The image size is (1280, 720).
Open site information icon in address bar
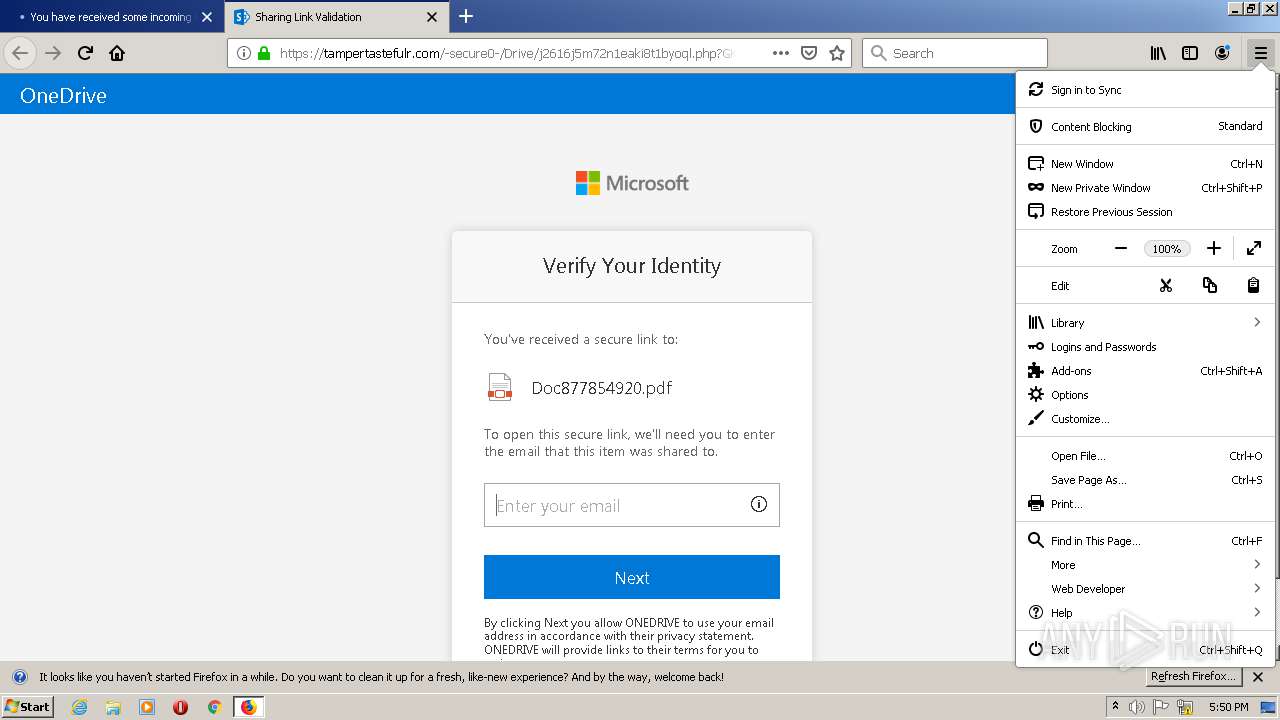coord(243,53)
